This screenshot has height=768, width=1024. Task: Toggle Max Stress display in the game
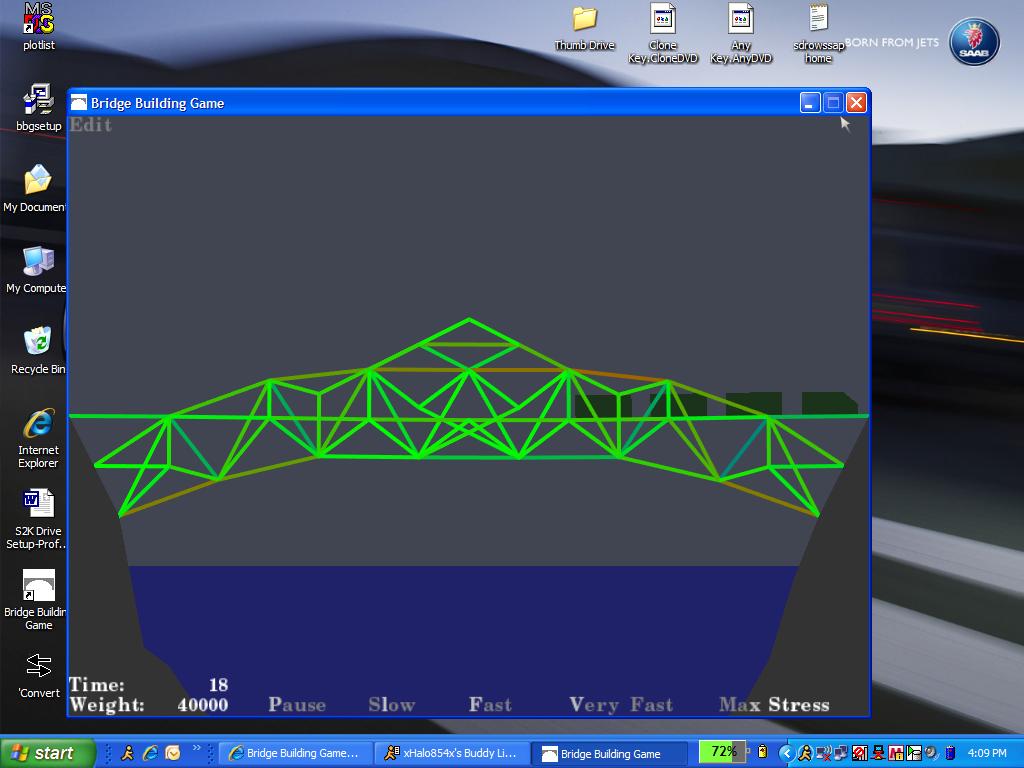point(774,705)
